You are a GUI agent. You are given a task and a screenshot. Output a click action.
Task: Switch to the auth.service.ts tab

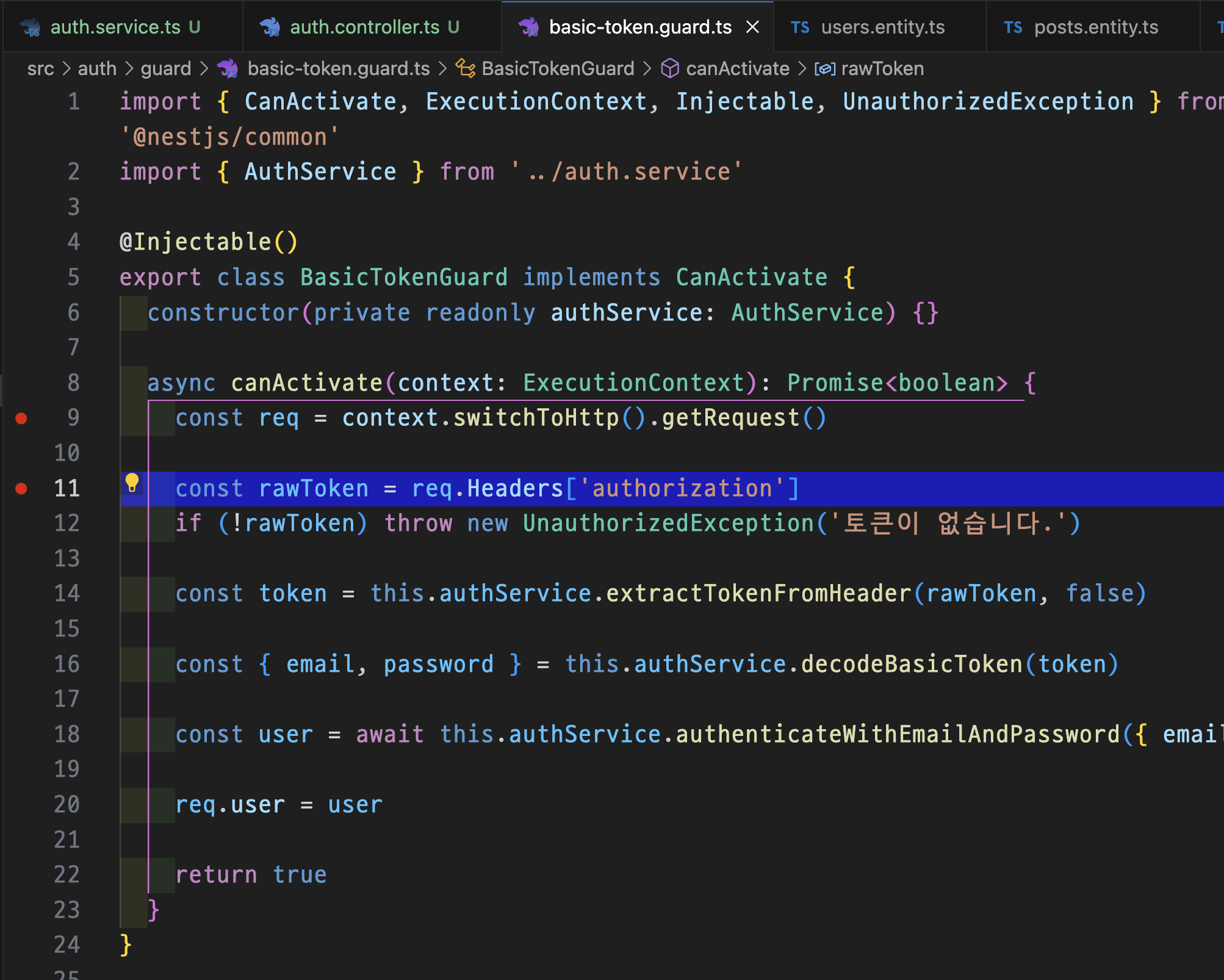(123, 27)
